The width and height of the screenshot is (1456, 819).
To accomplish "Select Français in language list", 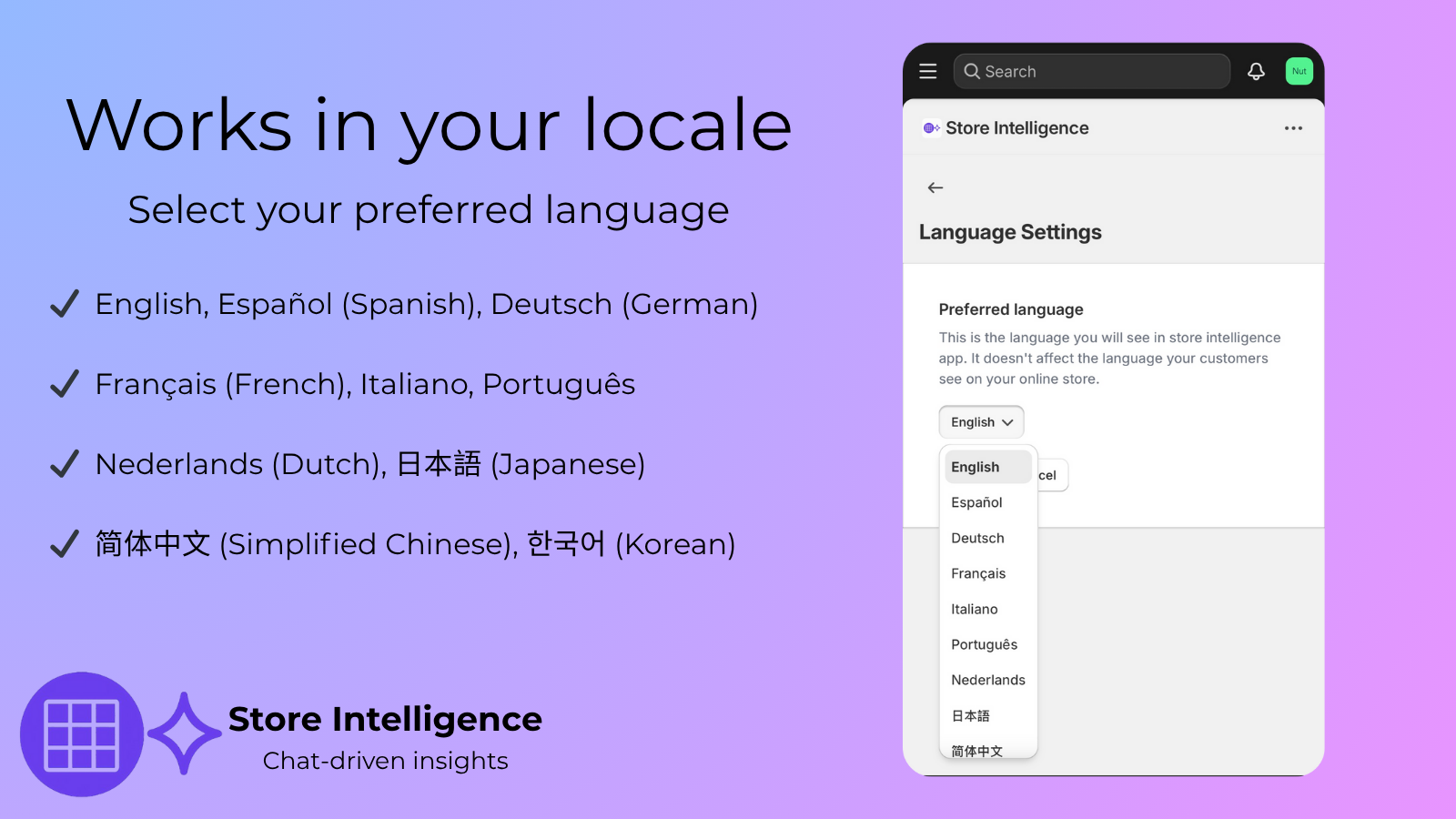I will [988, 573].
